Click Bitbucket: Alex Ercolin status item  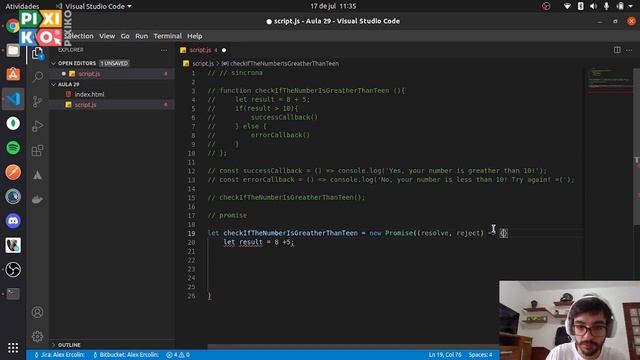[127, 355]
